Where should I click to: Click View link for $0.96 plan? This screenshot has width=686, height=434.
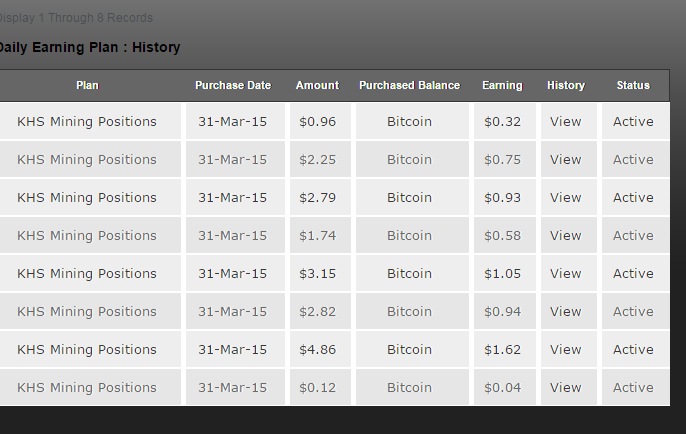click(x=565, y=122)
